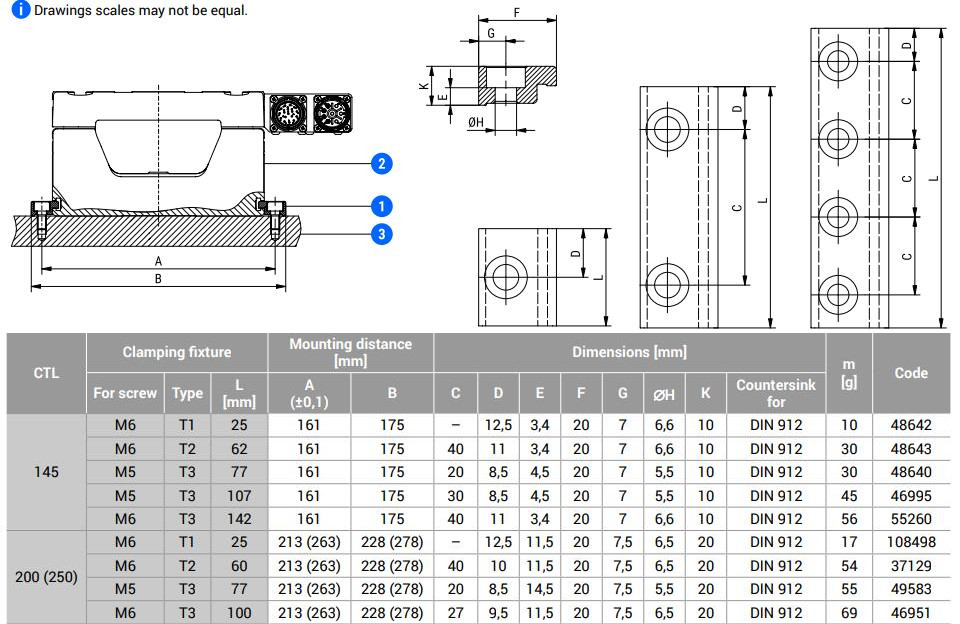The width and height of the screenshot is (960, 624).
Task: Click blue callout marker number 3
Action: pos(381,234)
